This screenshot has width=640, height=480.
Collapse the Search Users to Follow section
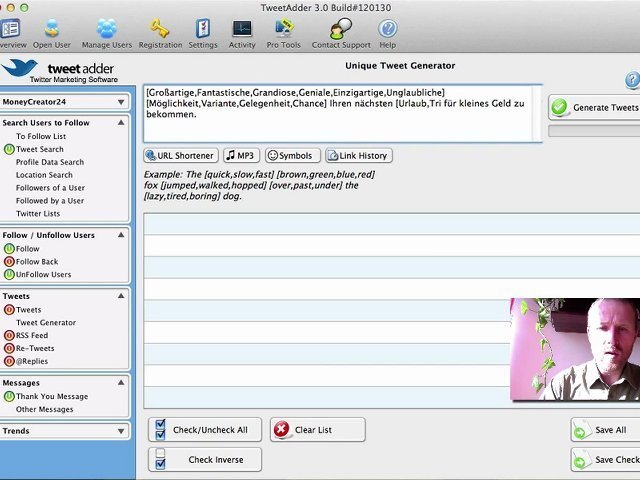[x=122, y=123]
